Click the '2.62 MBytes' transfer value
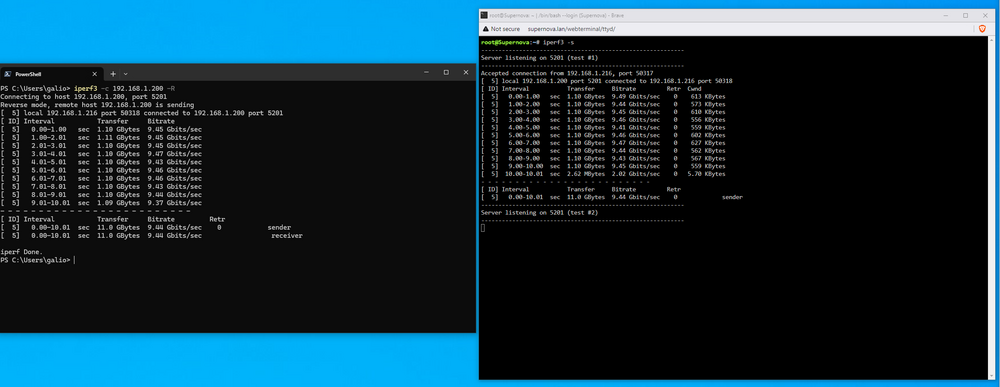This screenshot has width=1000, height=387. click(x=585, y=174)
